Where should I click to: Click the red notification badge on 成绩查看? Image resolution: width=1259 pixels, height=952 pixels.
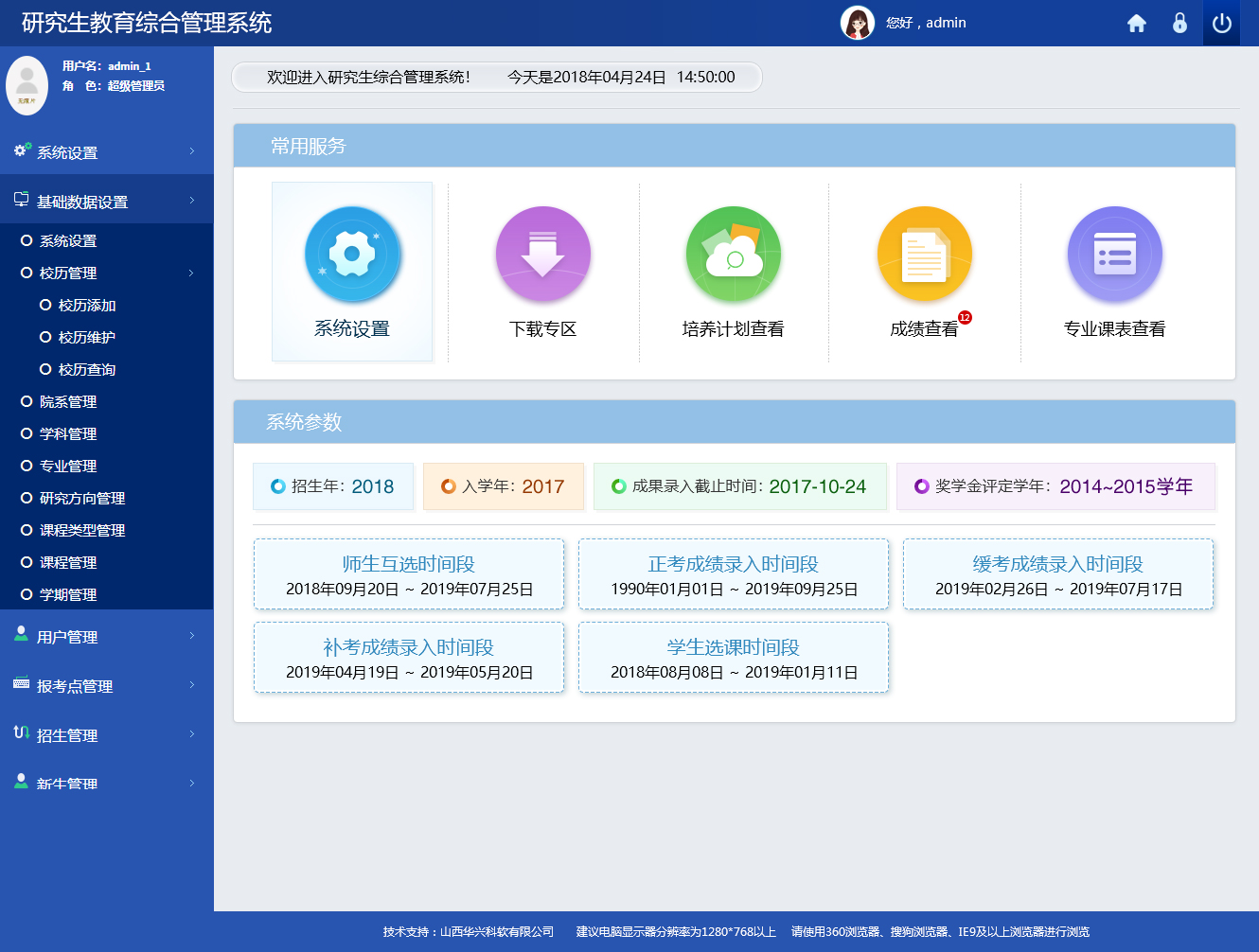tap(965, 317)
